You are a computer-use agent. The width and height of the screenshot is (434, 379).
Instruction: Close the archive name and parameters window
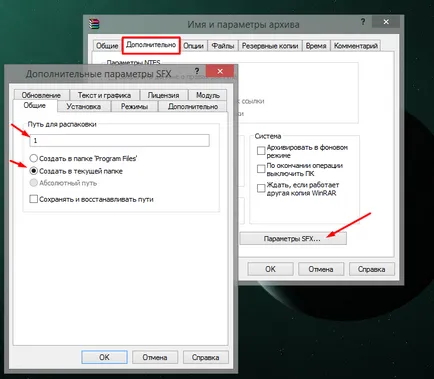click(386, 22)
